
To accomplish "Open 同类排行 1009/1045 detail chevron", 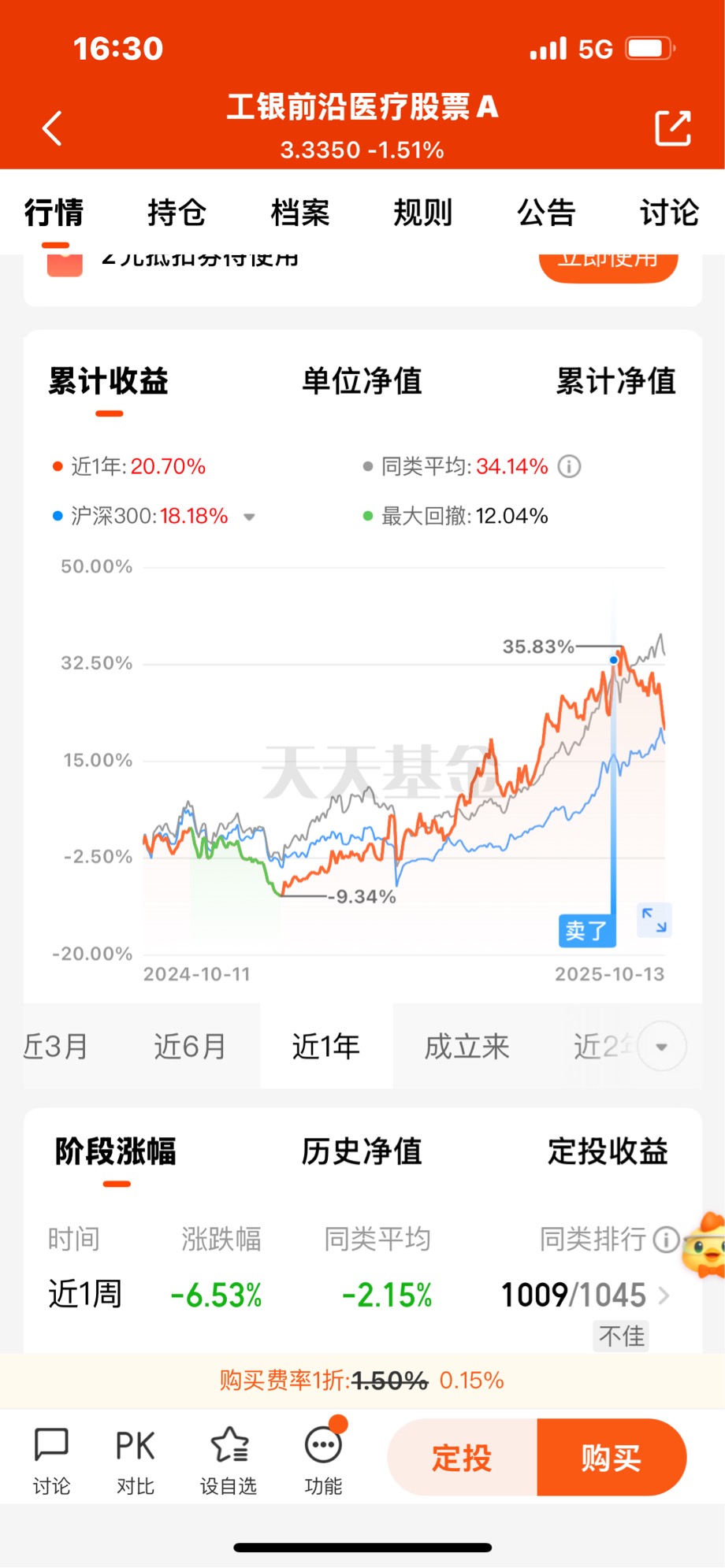I will [x=664, y=1296].
